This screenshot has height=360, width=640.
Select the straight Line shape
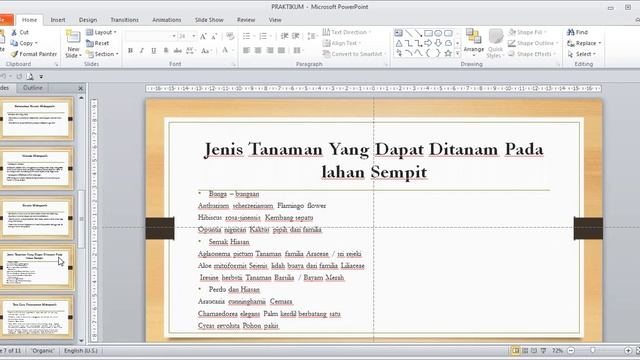click(409, 33)
